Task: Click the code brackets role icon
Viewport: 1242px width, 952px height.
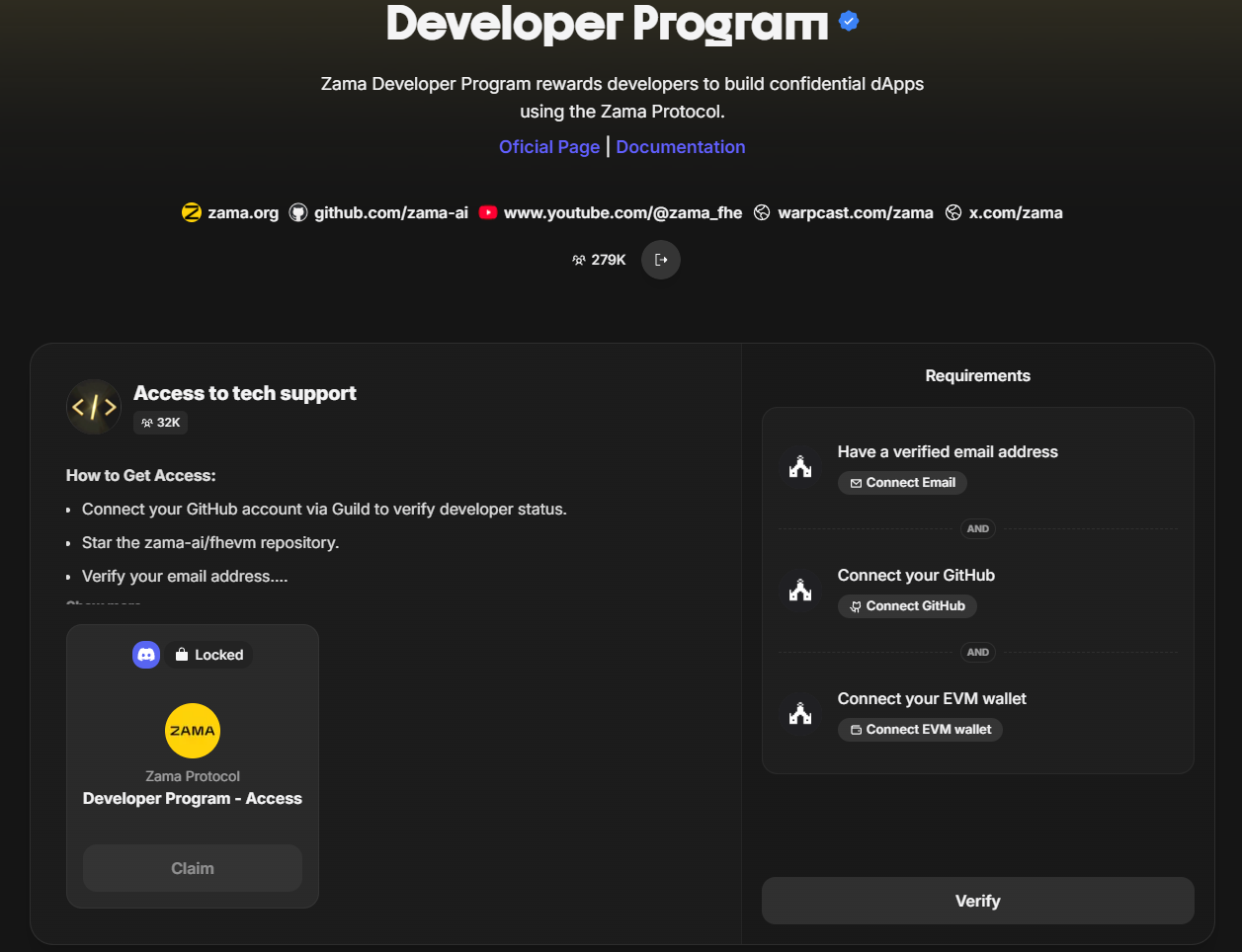Action: coord(94,407)
